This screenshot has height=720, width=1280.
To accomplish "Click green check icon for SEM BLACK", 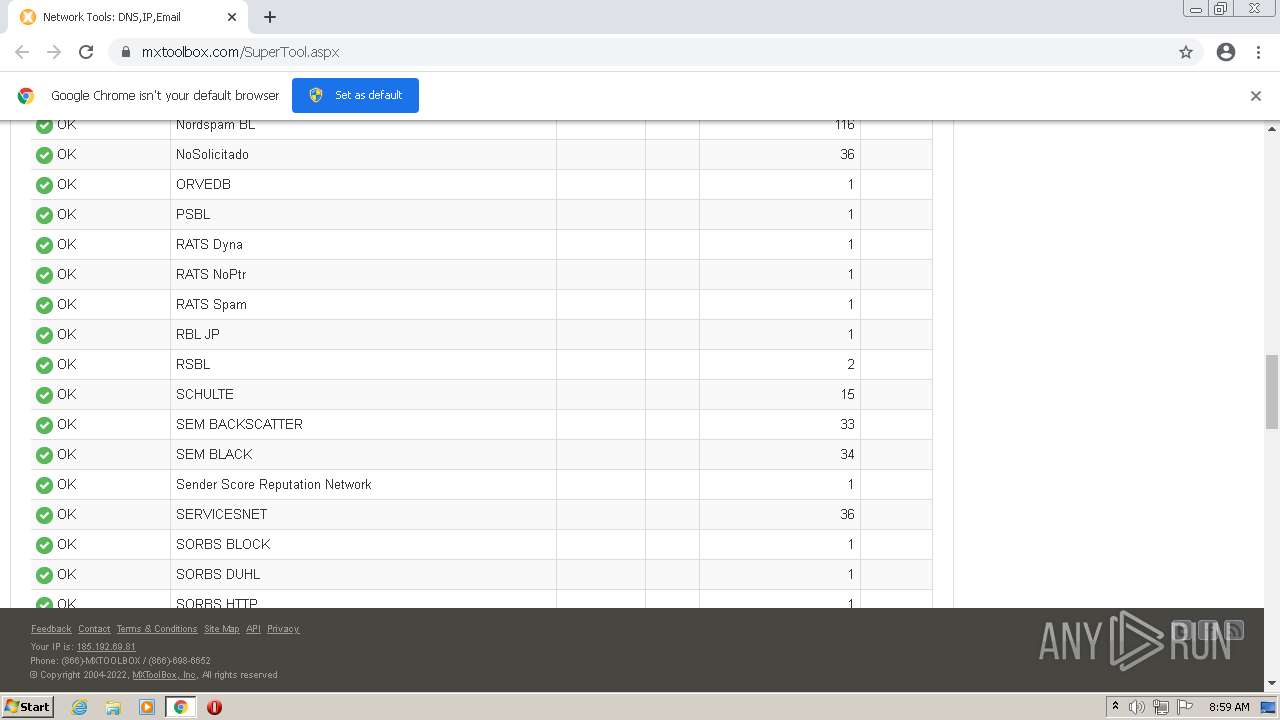I will click(x=44, y=455).
